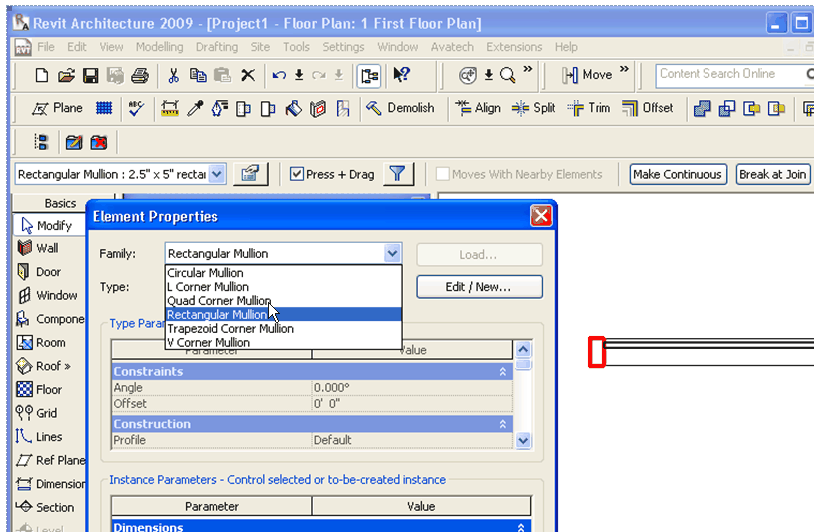Select the Move tool
The height and width of the screenshot is (532, 814).
click(587, 75)
